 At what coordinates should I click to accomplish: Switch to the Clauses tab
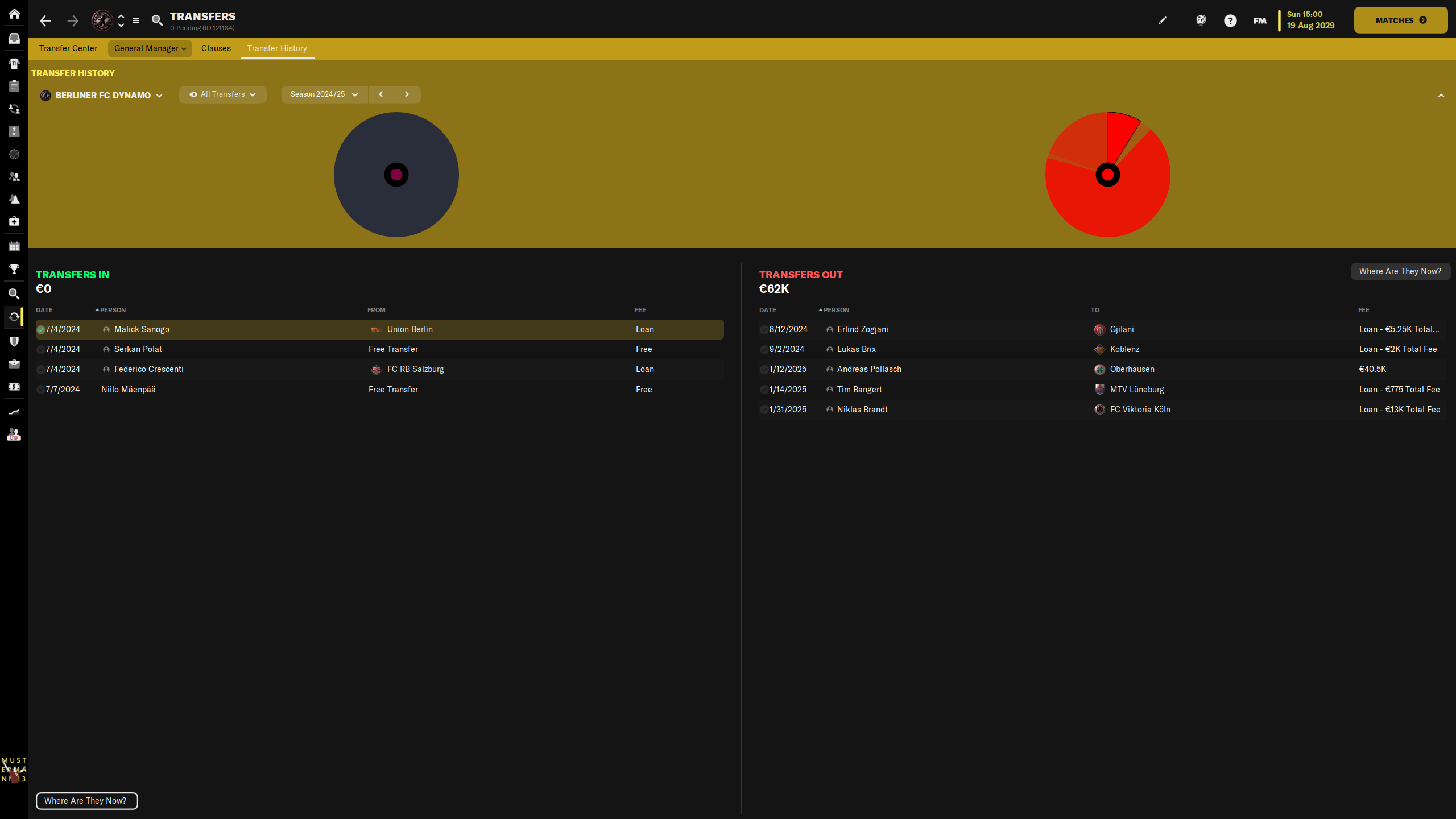pyautogui.click(x=216, y=48)
